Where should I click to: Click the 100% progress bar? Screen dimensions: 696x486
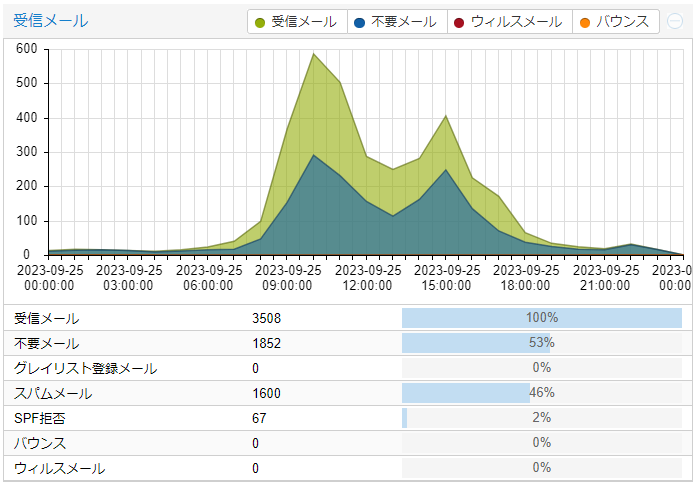(542, 318)
